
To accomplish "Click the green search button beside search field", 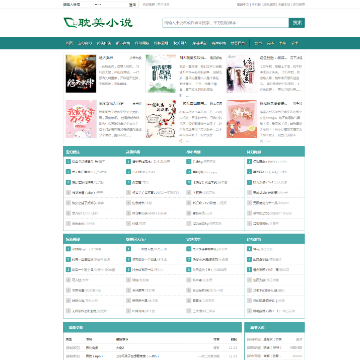I will [297, 23].
